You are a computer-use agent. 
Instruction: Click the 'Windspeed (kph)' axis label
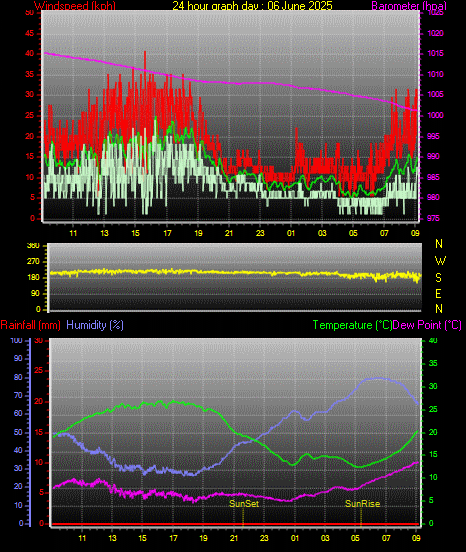point(75,6)
